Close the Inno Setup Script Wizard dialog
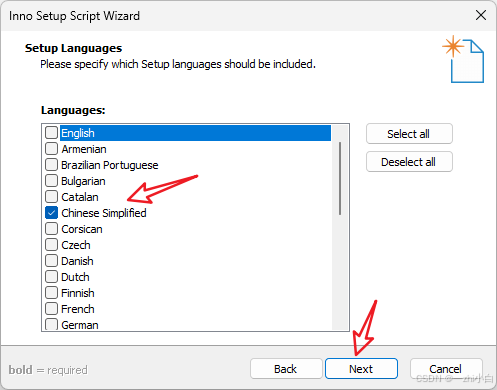Viewport: 497px width, 390px height. (x=481, y=15)
